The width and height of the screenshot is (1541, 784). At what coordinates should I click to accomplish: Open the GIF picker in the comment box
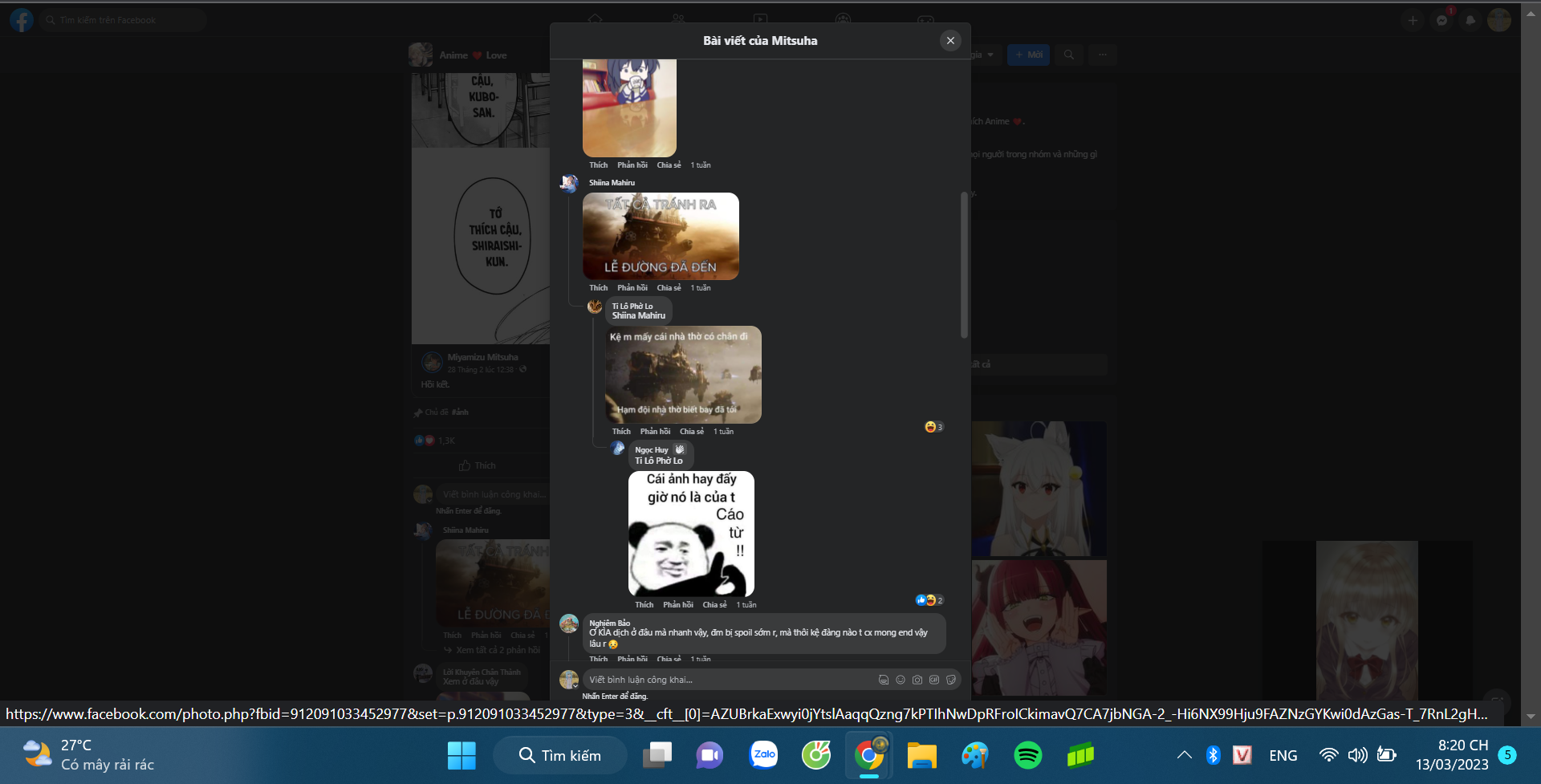coord(934,680)
